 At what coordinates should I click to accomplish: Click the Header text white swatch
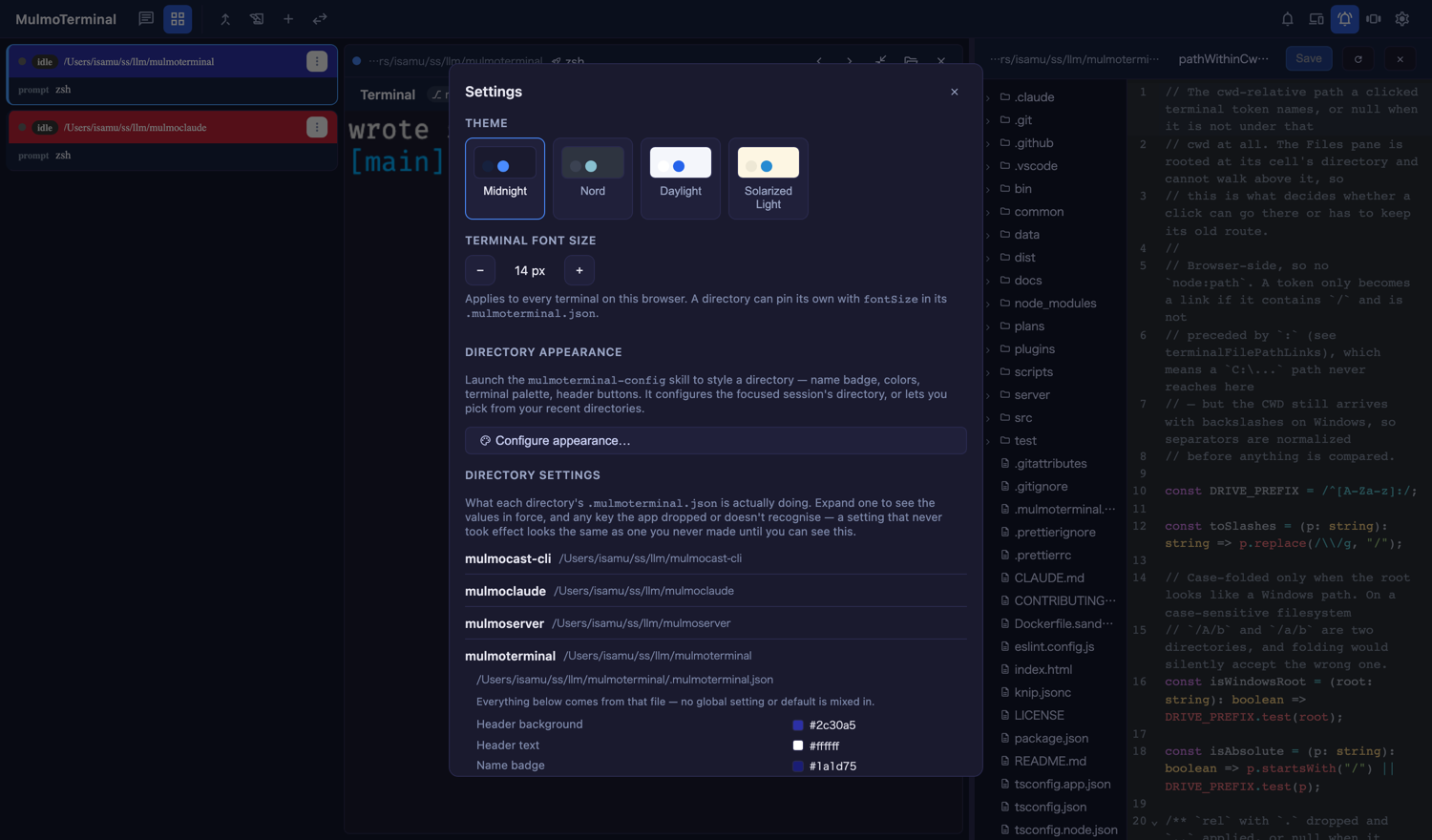pyautogui.click(x=798, y=745)
